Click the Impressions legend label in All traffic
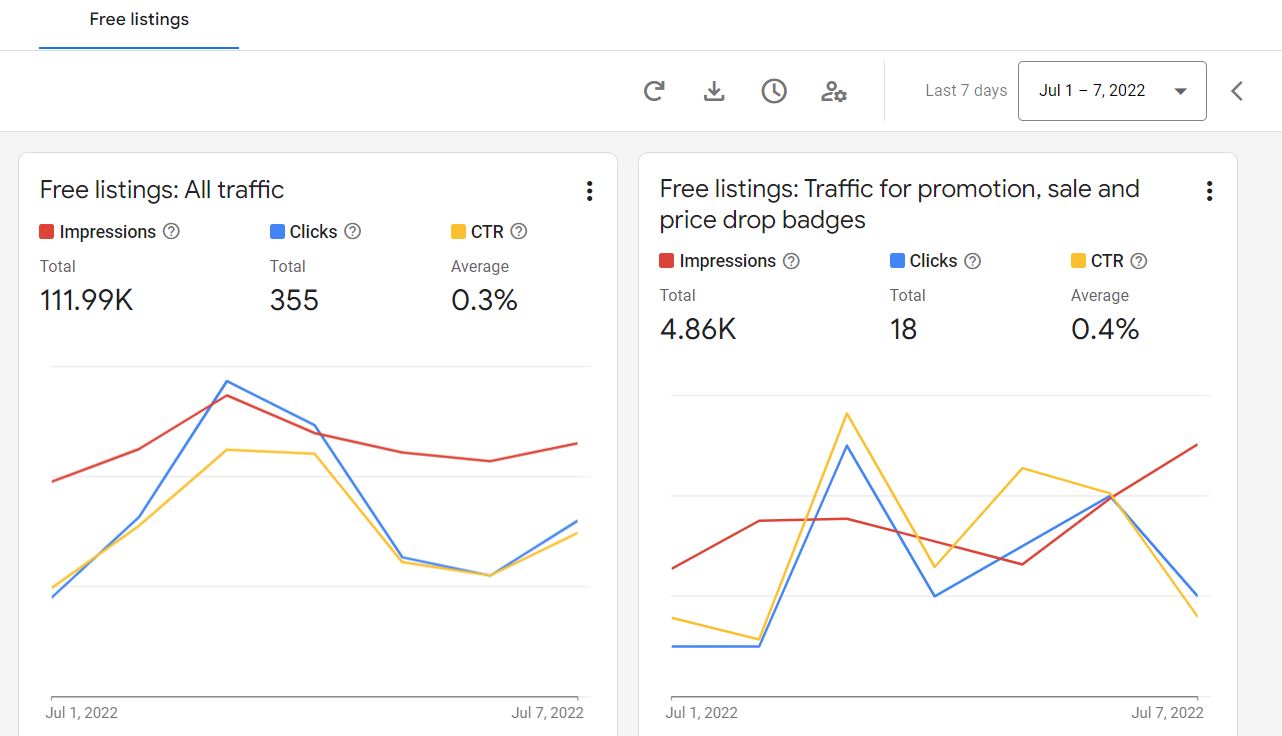This screenshot has height=736, width=1282. coord(108,232)
